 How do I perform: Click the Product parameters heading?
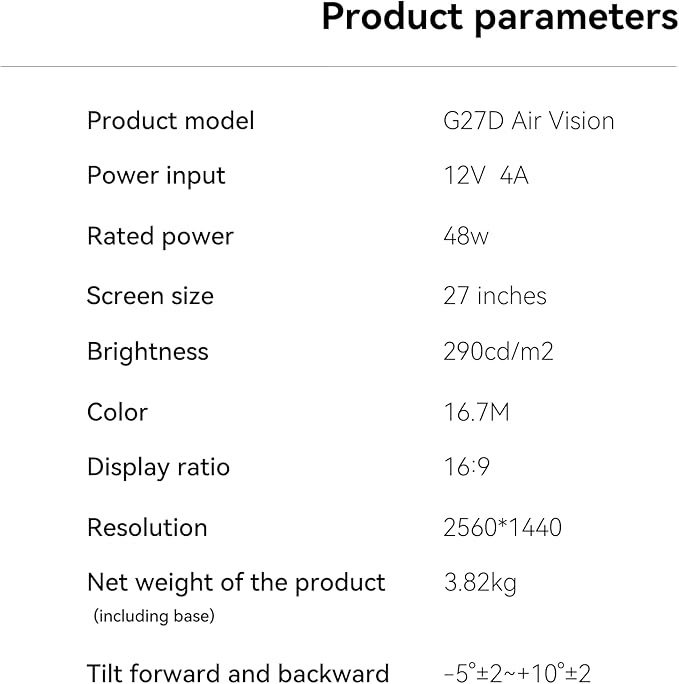[499, 19]
